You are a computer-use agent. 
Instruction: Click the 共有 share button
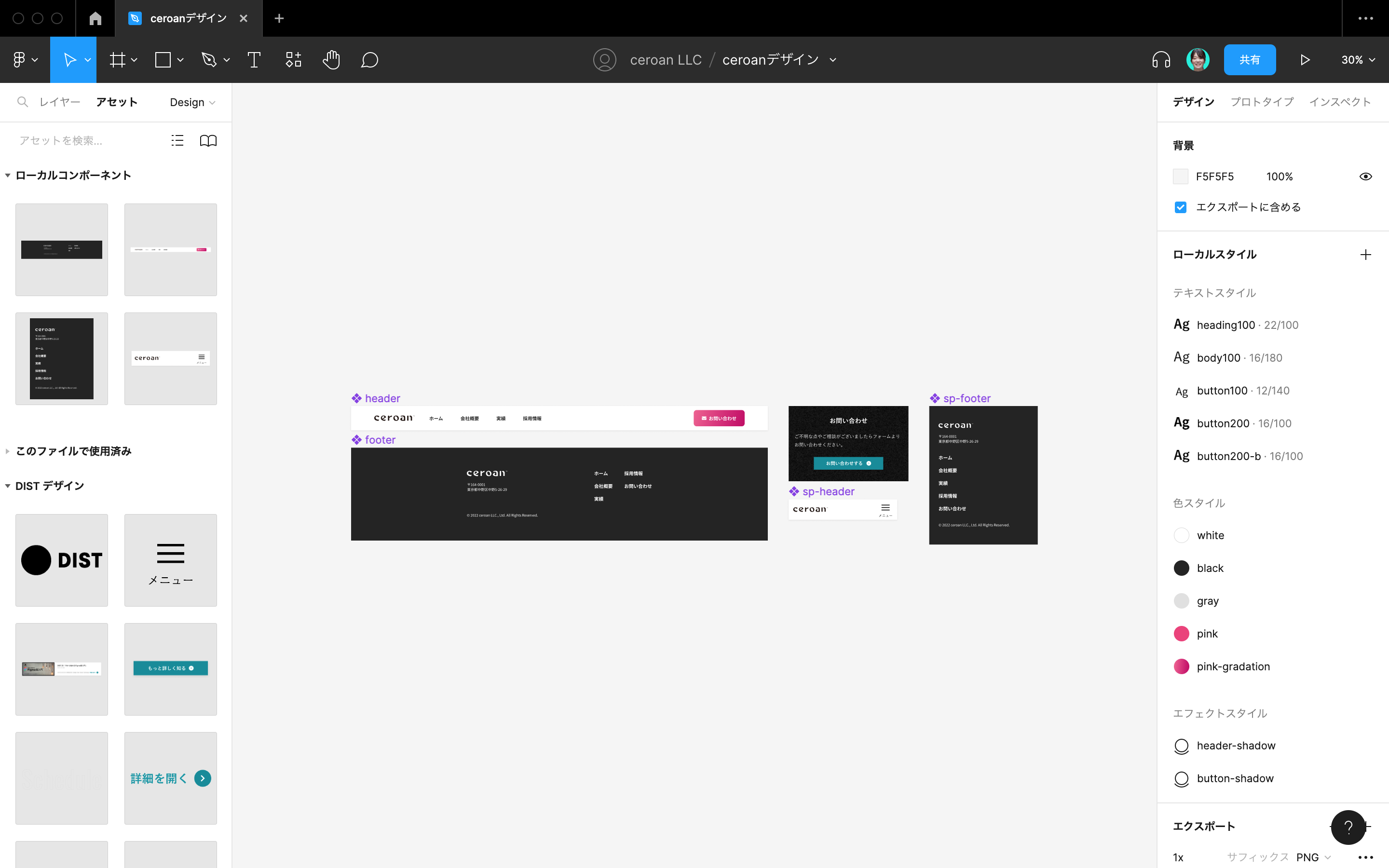pyautogui.click(x=1250, y=60)
